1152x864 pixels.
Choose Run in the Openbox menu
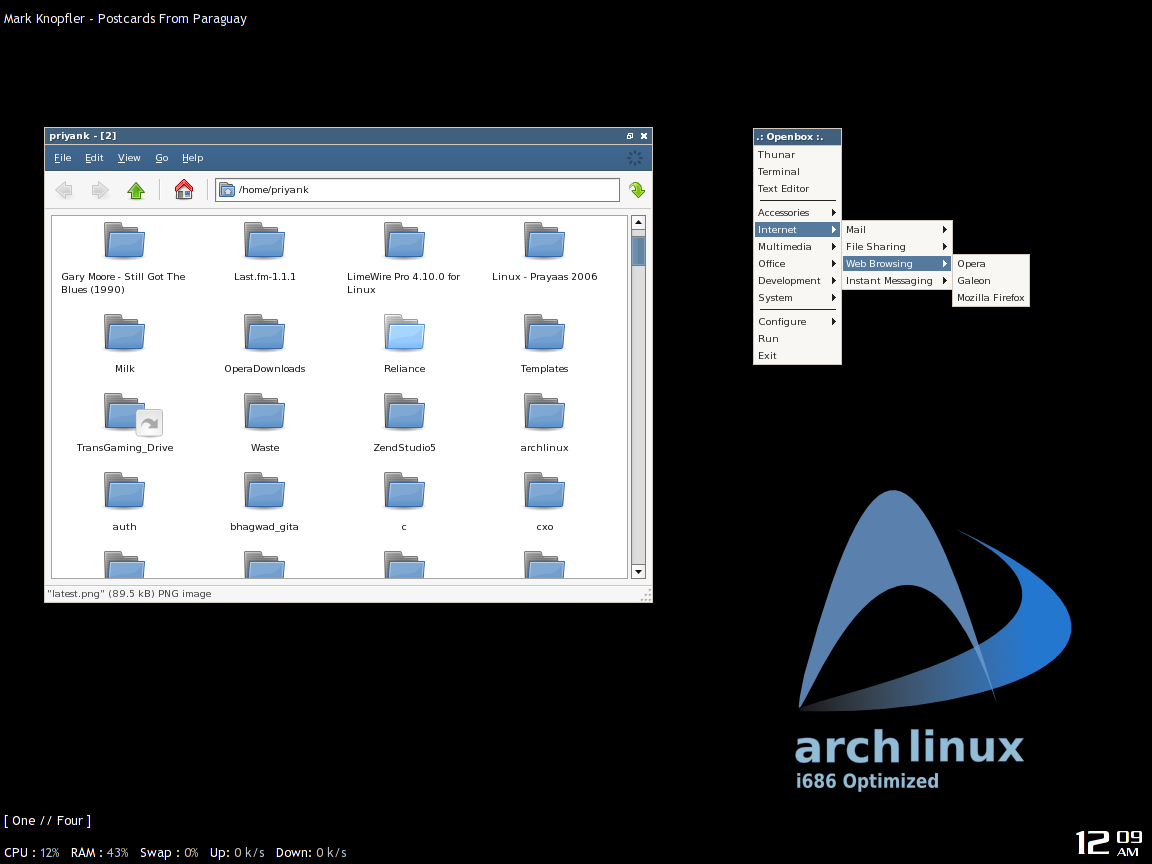click(x=797, y=338)
